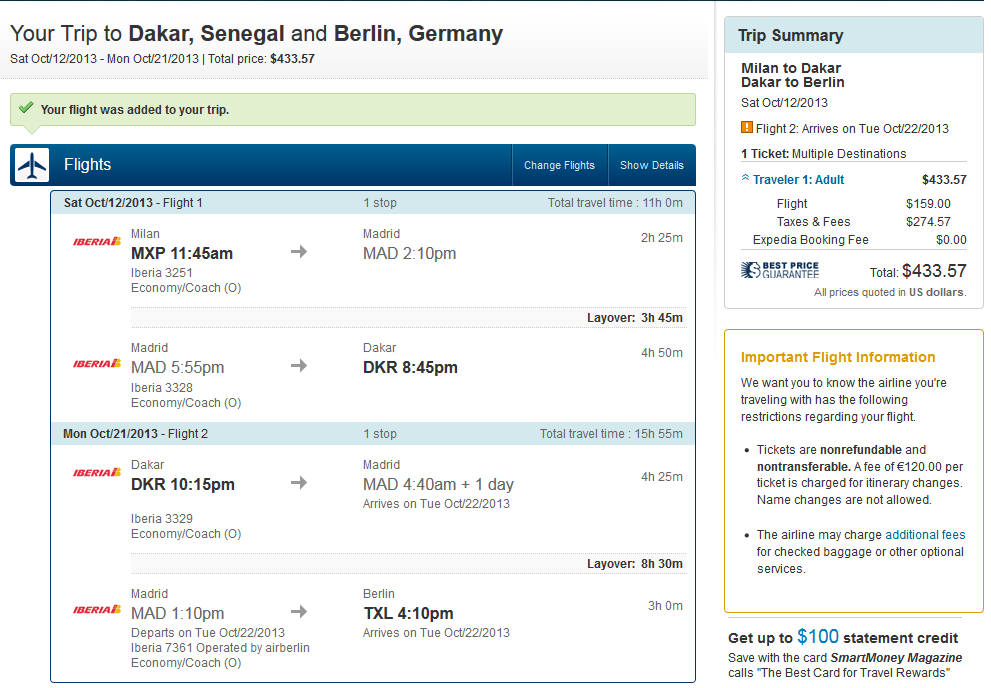Click the arrow between MXP and MAD

coord(299,251)
